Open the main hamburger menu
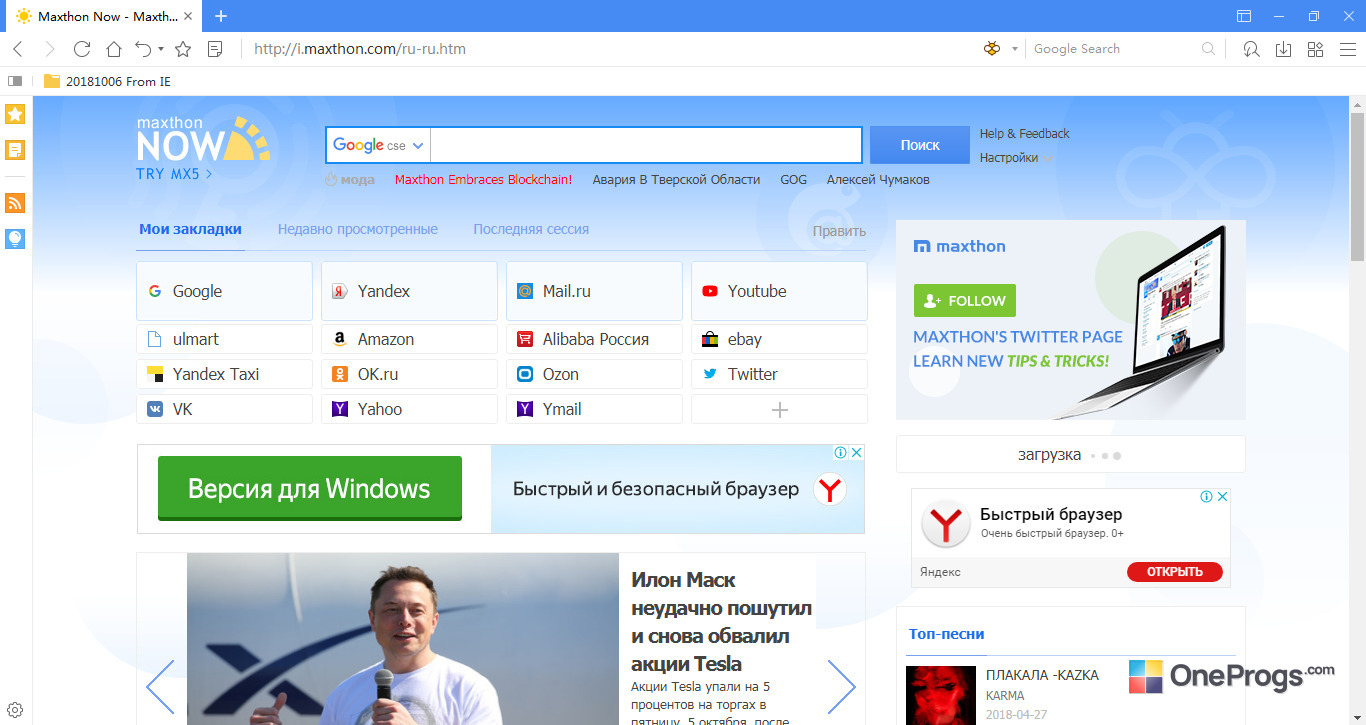The image size is (1366, 725). pyautogui.click(x=1346, y=49)
